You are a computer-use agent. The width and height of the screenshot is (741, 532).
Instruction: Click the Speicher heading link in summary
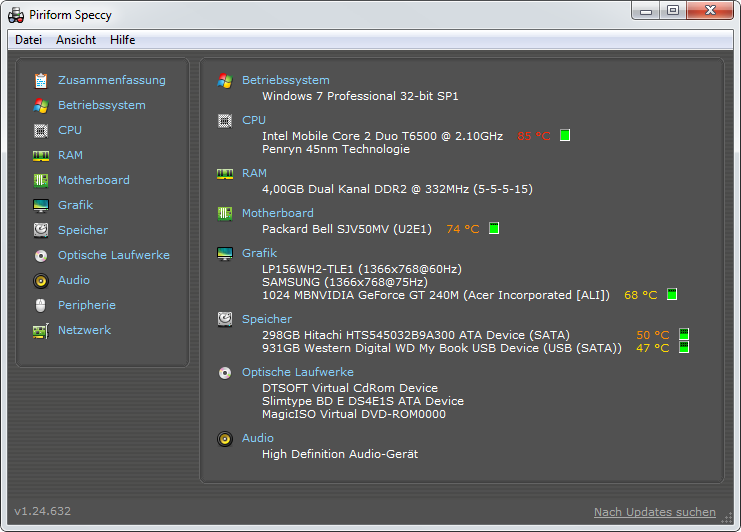click(x=267, y=319)
